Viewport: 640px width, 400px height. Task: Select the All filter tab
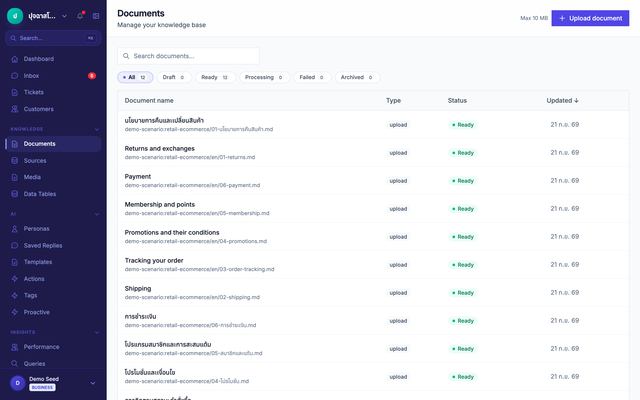[135, 77]
